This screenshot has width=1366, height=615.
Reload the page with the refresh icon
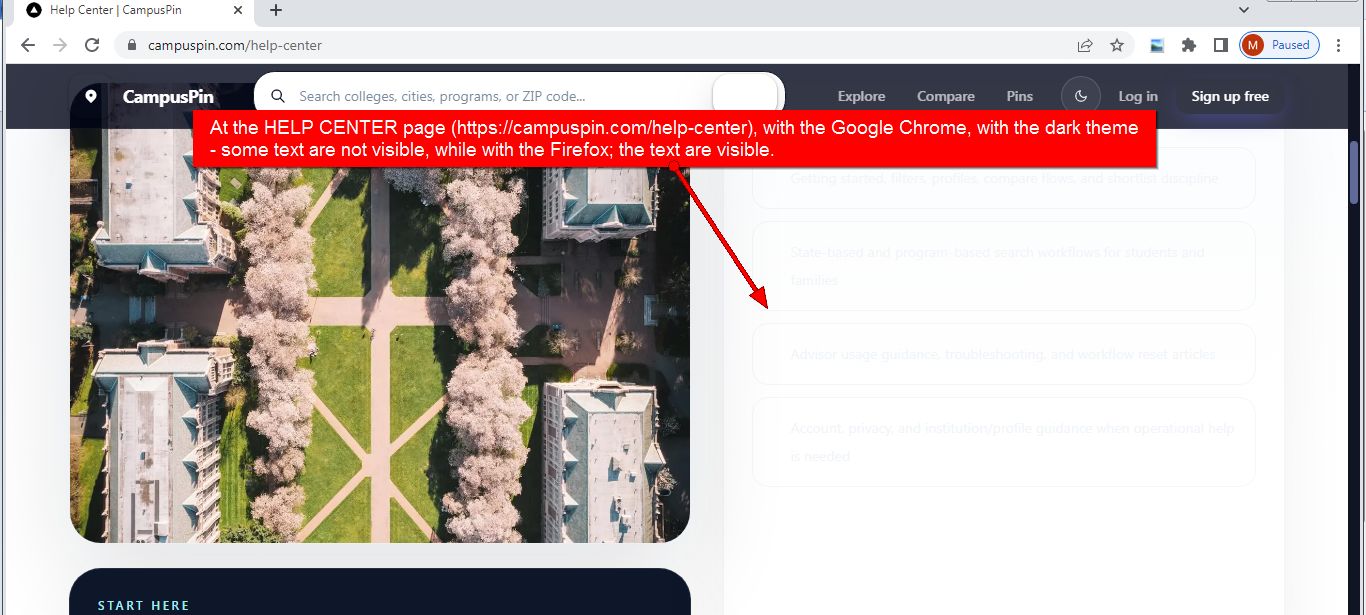click(x=92, y=45)
